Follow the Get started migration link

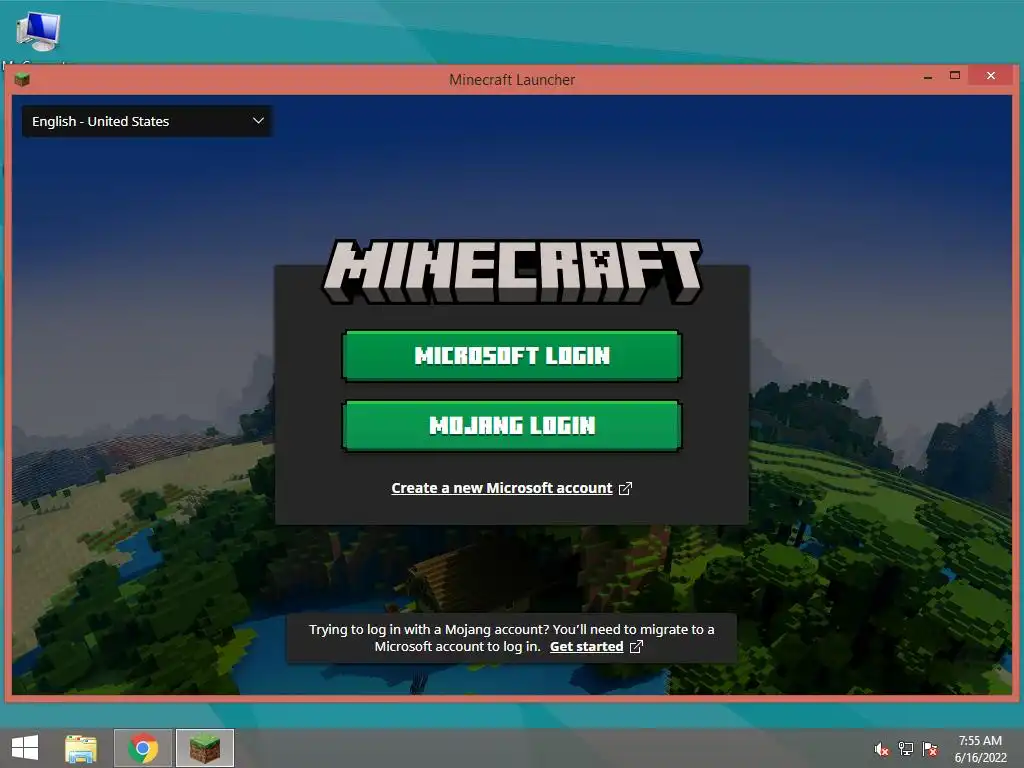tap(586, 647)
